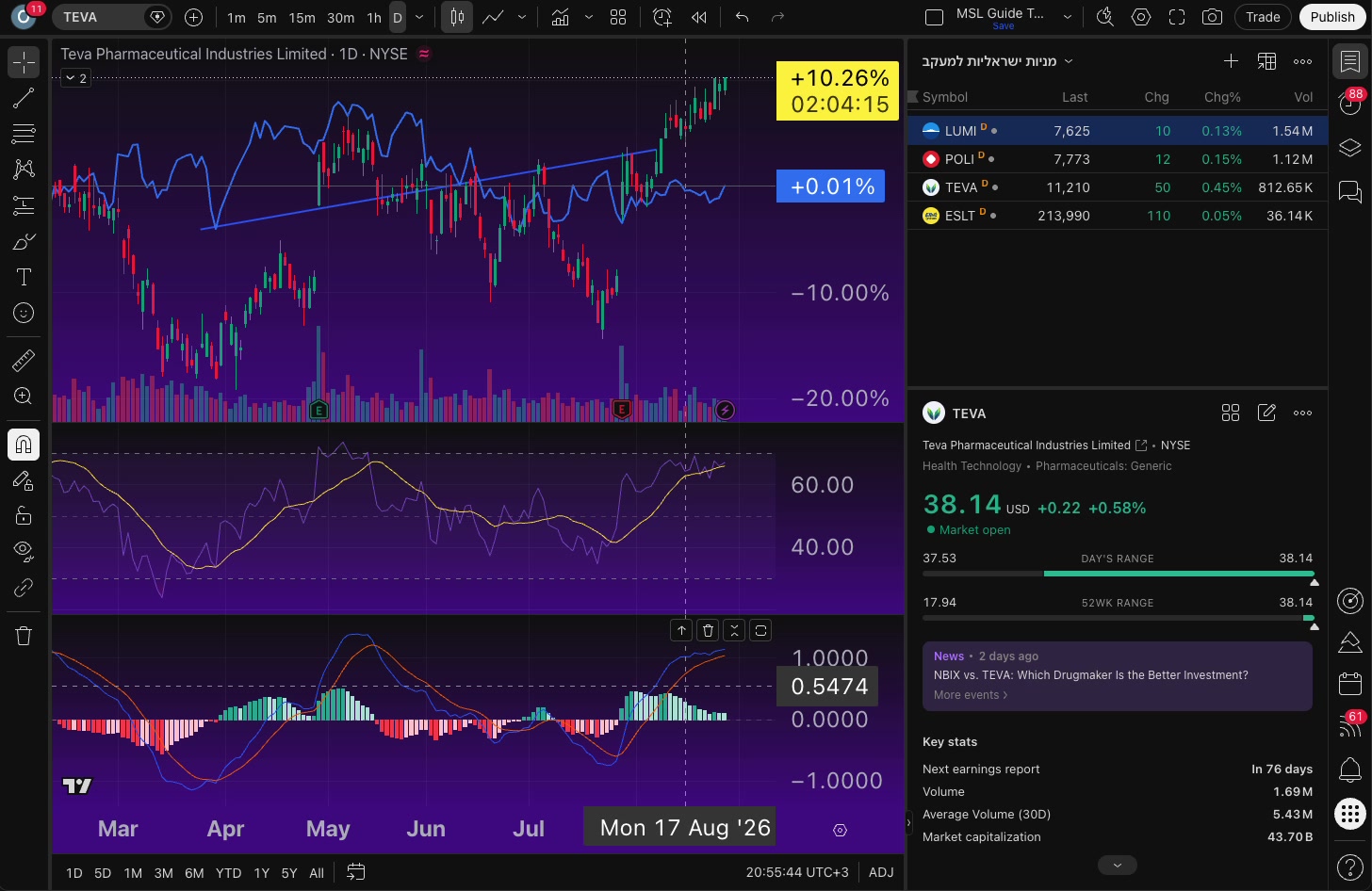The image size is (1372, 891).
Task: Switch to the 1h timeframe
Action: 374,17
